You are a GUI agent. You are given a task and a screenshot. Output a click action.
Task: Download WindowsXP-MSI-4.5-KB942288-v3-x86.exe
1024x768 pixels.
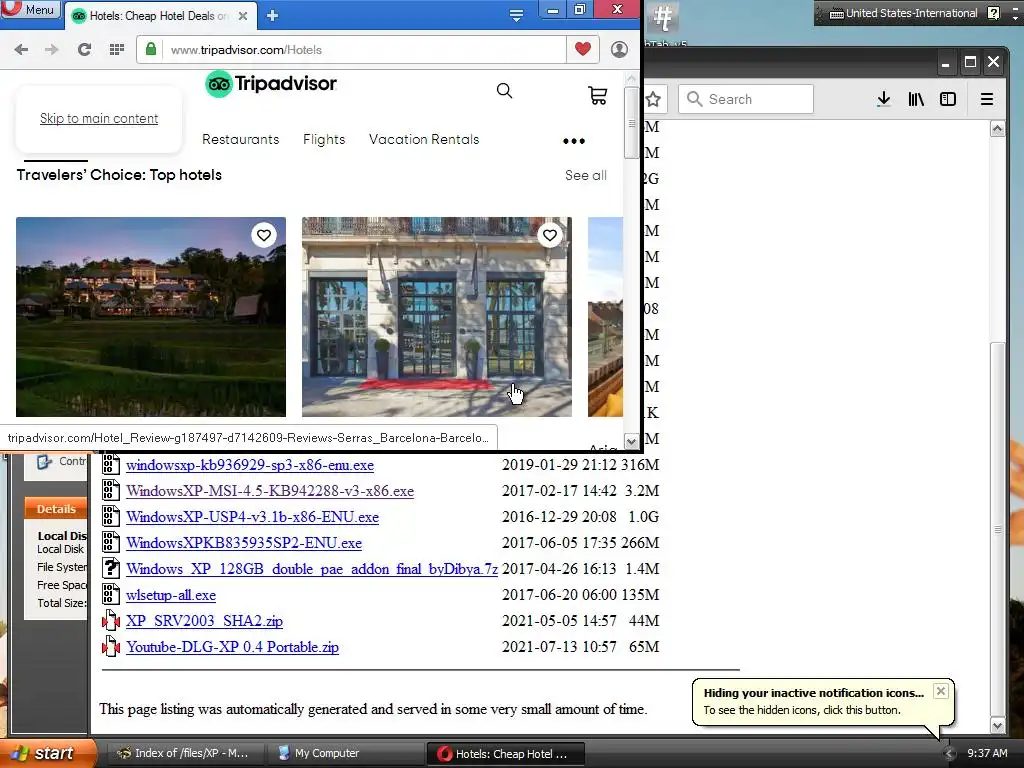270,491
